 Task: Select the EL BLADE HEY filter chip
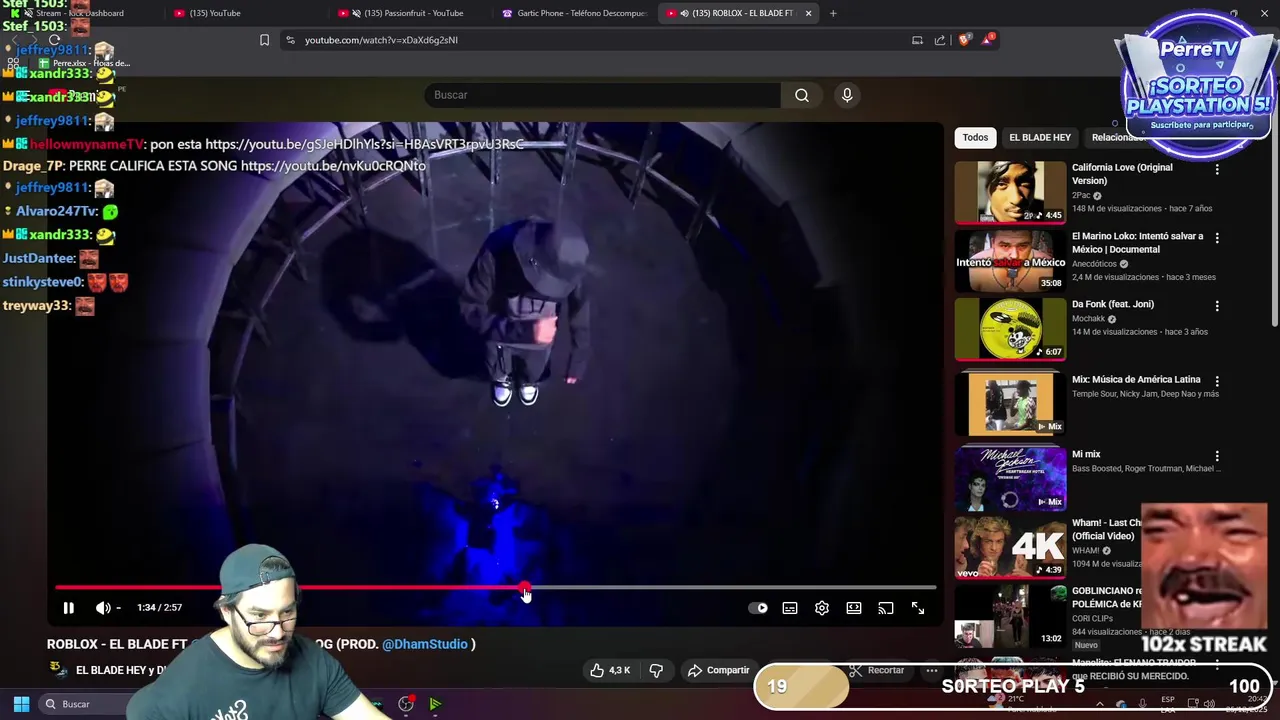click(1040, 137)
